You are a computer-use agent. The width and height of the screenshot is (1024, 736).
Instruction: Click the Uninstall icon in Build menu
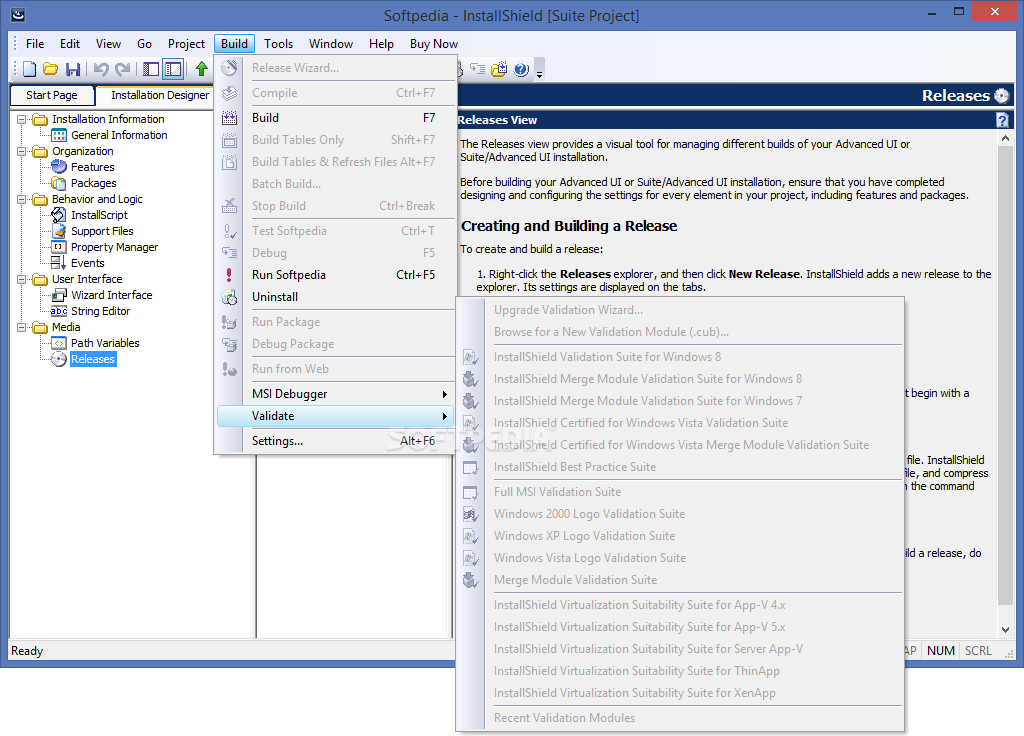click(229, 297)
